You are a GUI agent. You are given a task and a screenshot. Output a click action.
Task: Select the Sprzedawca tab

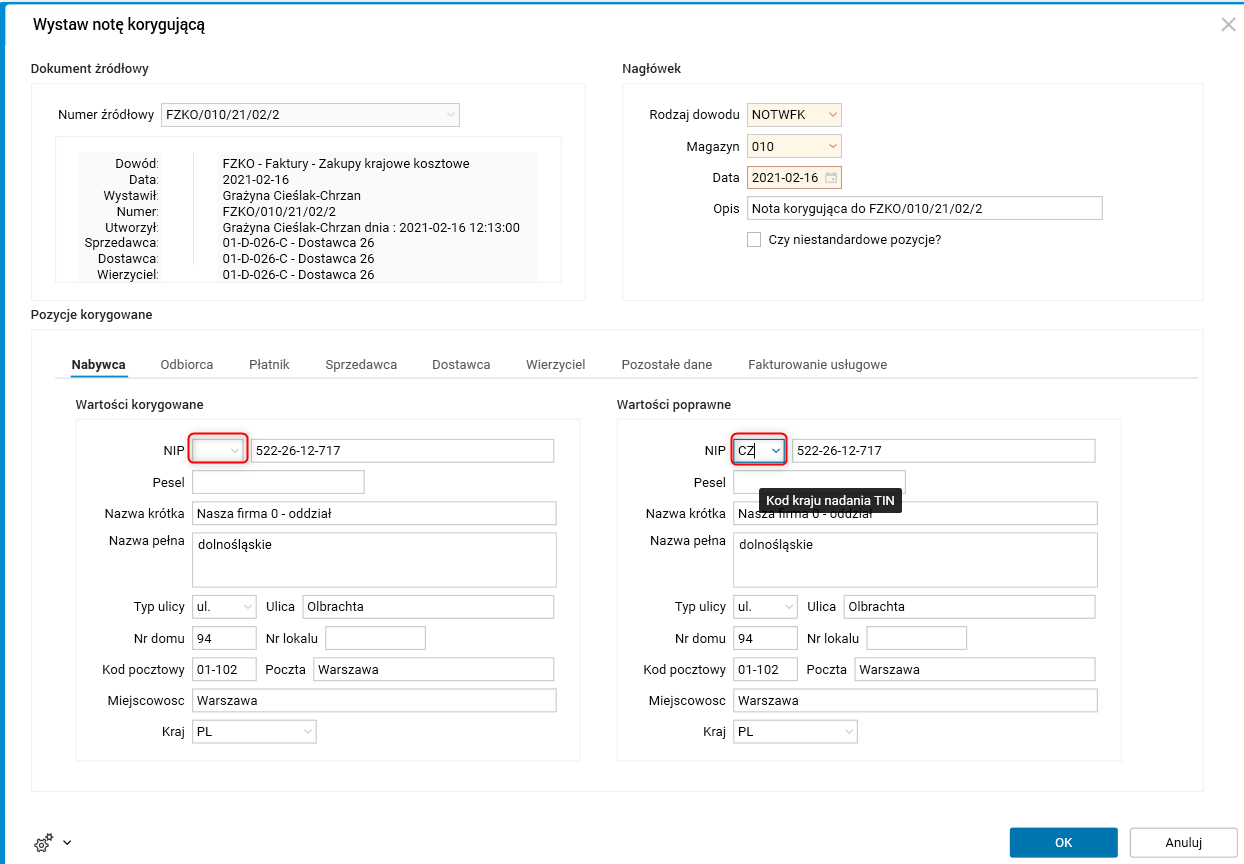[x=361, y=365]
